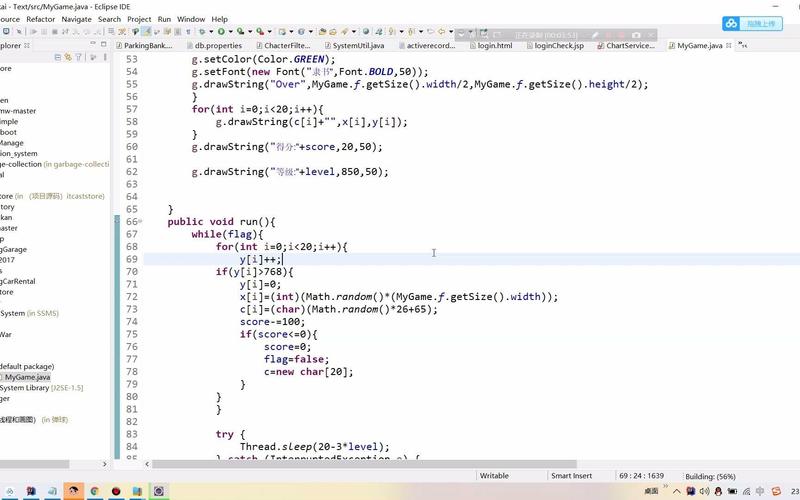Show hidden editor tabs list chevron

coord(742,45)
